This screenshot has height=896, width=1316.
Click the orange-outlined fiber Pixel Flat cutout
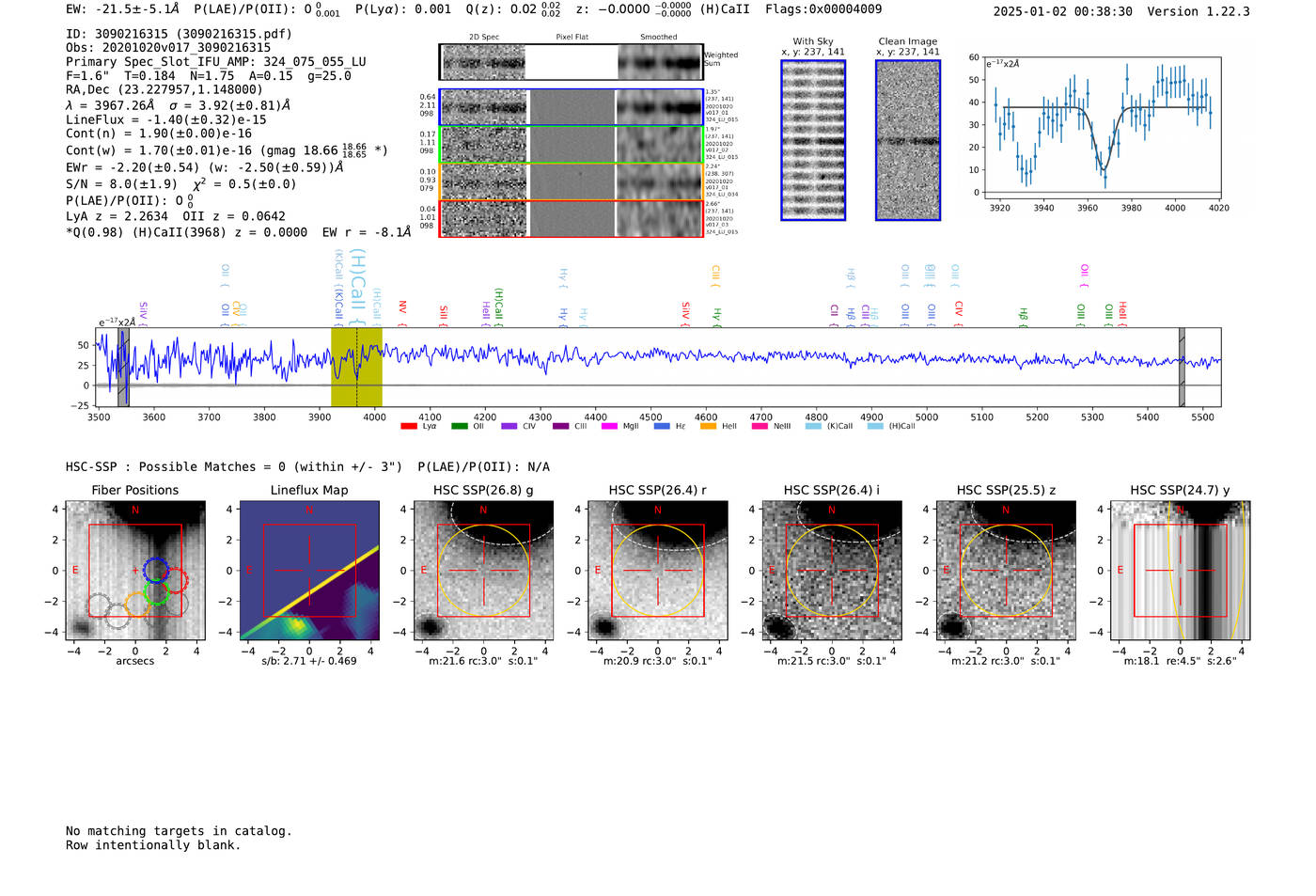572,181
